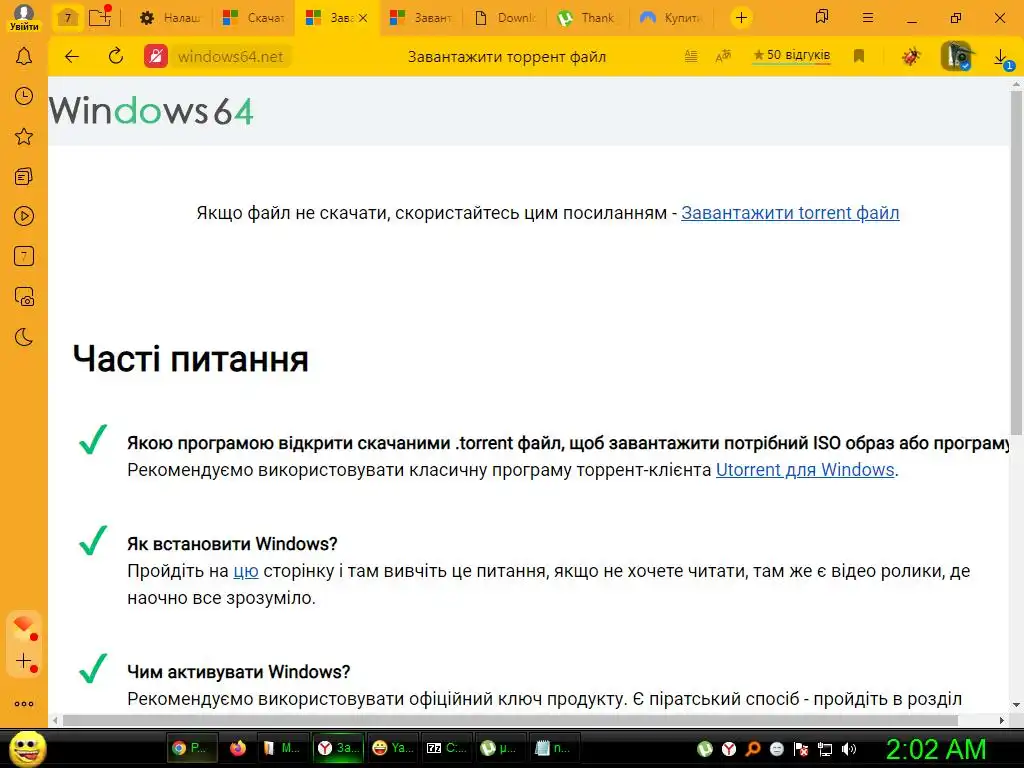This screenshot has width=1024, height=768.
Task: Switch to the Скачат tab
Action: (253, 18)
